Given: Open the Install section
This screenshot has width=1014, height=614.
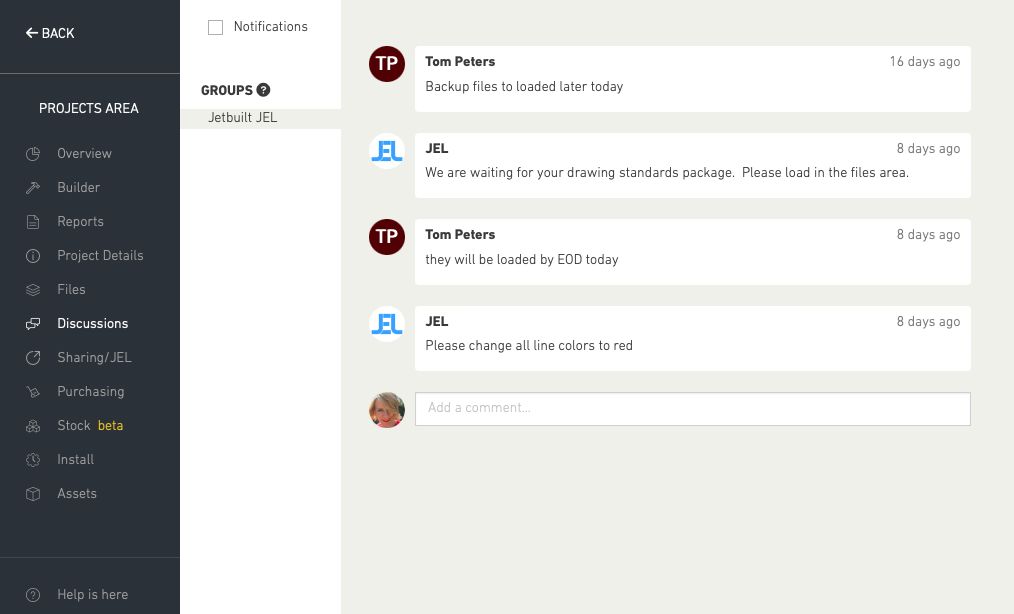Looking at the screenshot, I should [76, 459].
